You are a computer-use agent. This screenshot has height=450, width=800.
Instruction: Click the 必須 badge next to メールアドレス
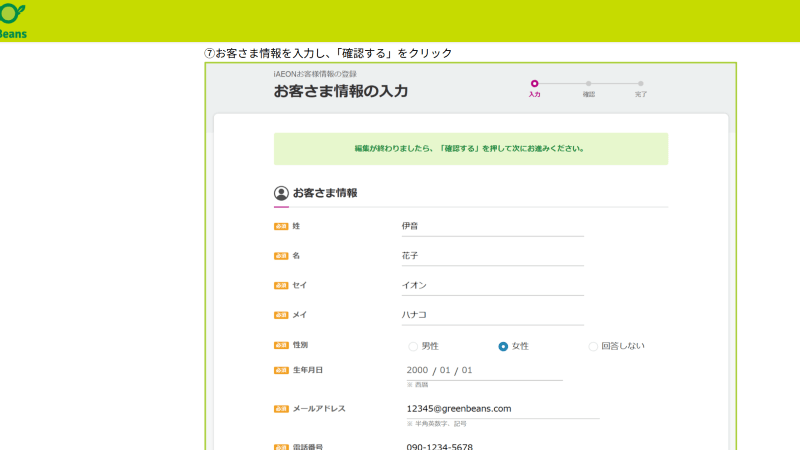coord(281,409)
